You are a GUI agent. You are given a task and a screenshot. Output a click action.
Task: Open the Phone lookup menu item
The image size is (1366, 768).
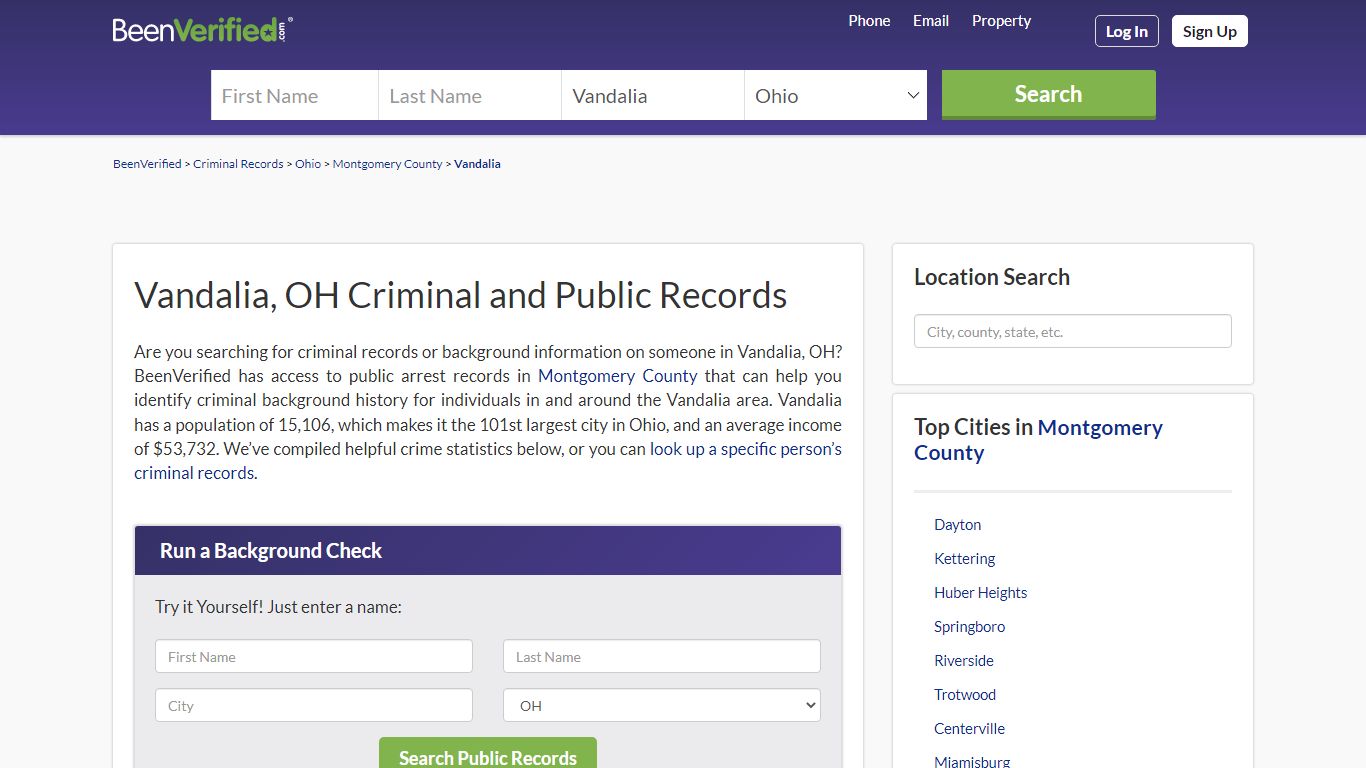pyautogui.click(x=869, y=21)
